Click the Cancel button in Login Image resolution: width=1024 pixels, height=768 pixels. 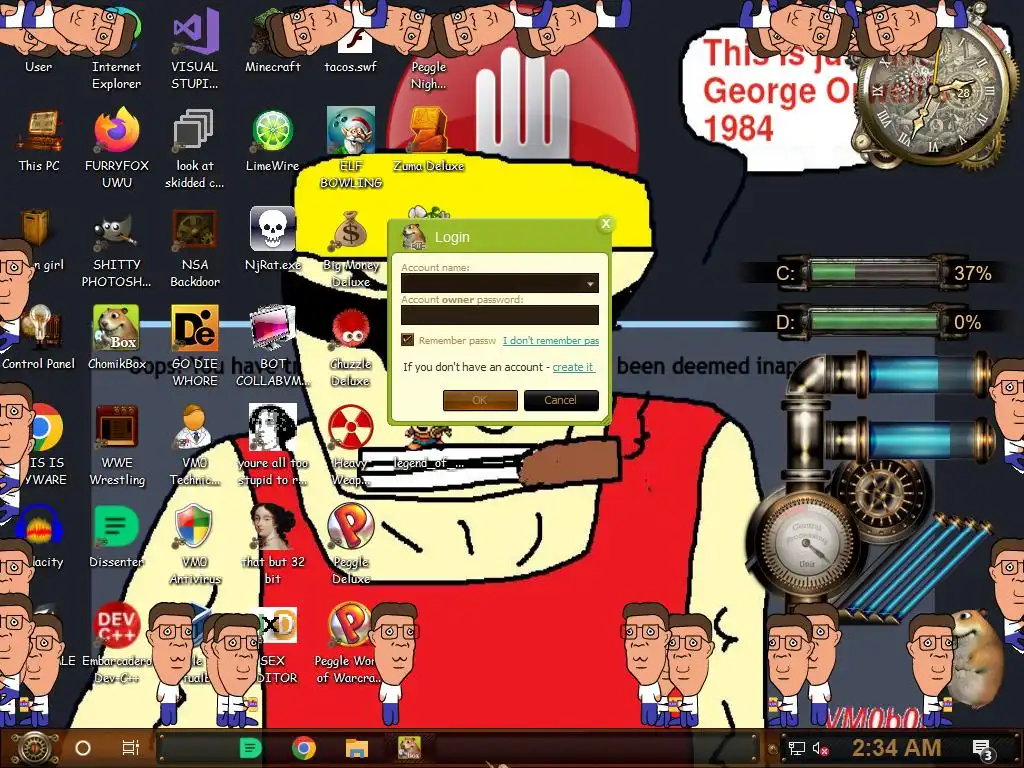click(x=561, y=400)
